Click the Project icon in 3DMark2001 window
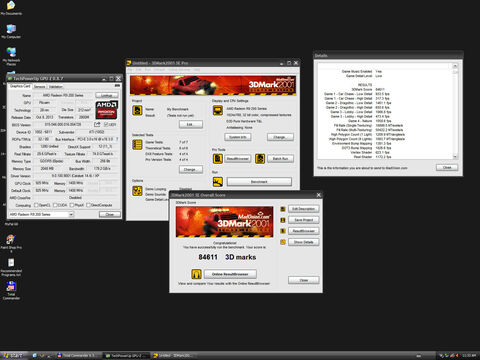 tap(137, 110)
